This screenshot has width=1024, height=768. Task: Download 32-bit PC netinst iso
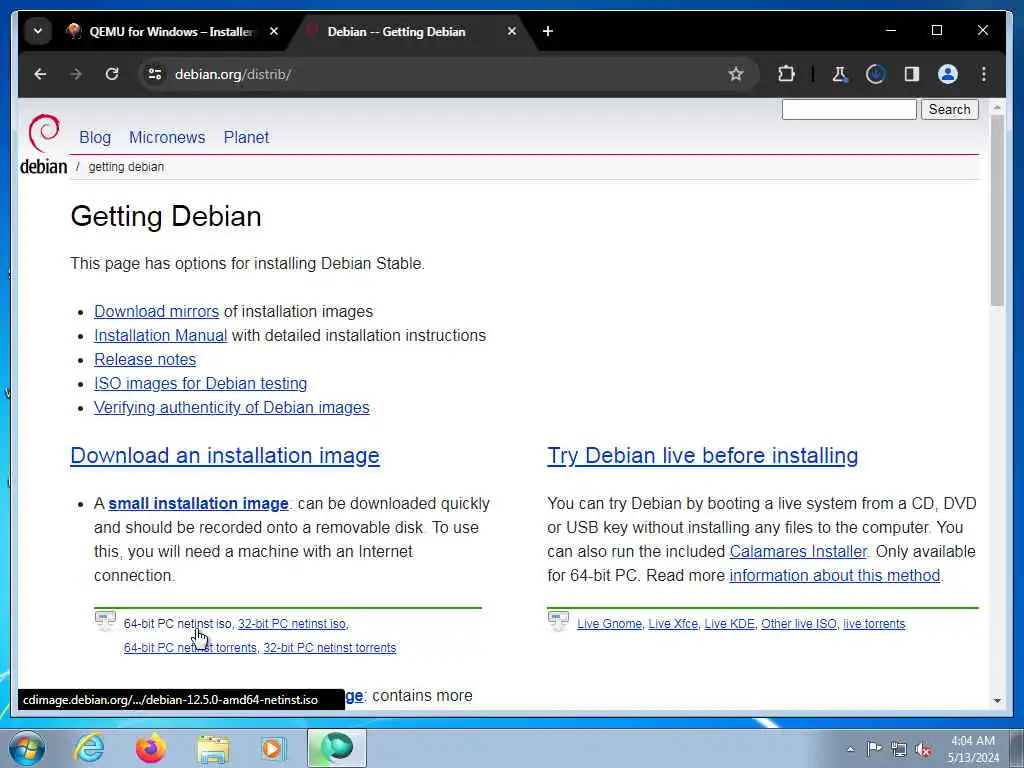point(292,624)
